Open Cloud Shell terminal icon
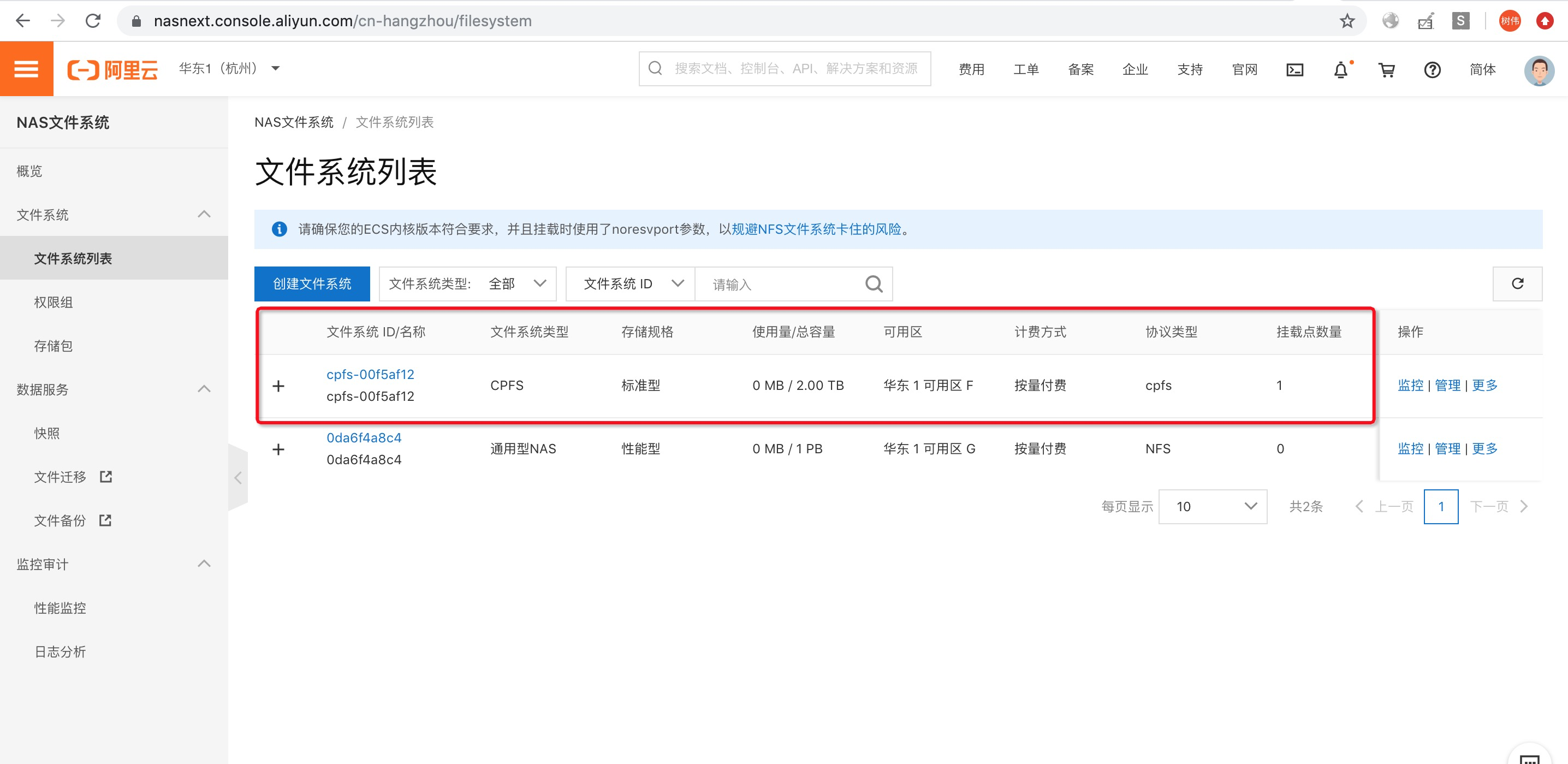This screenshot has height=764, width=1568. pos(1294,70)
